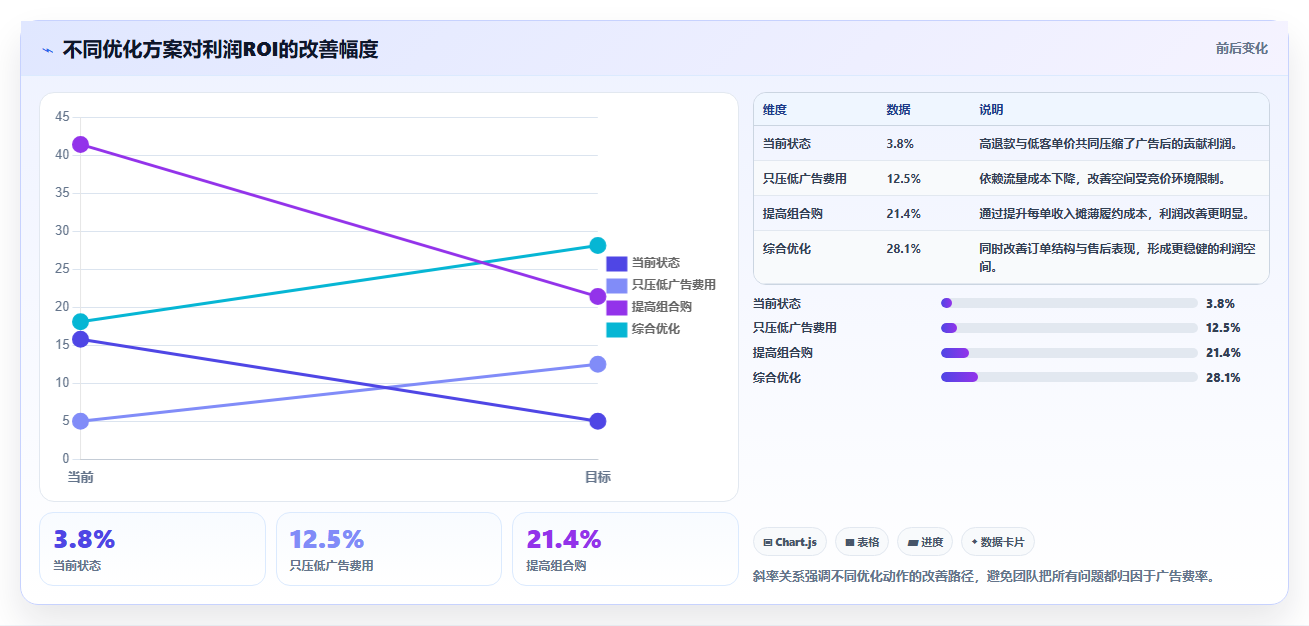Image resolution: width=1309 pixels, height=626 pixels.
Task: Click the 提高组合购 legend label
Action: click(662, 307)
